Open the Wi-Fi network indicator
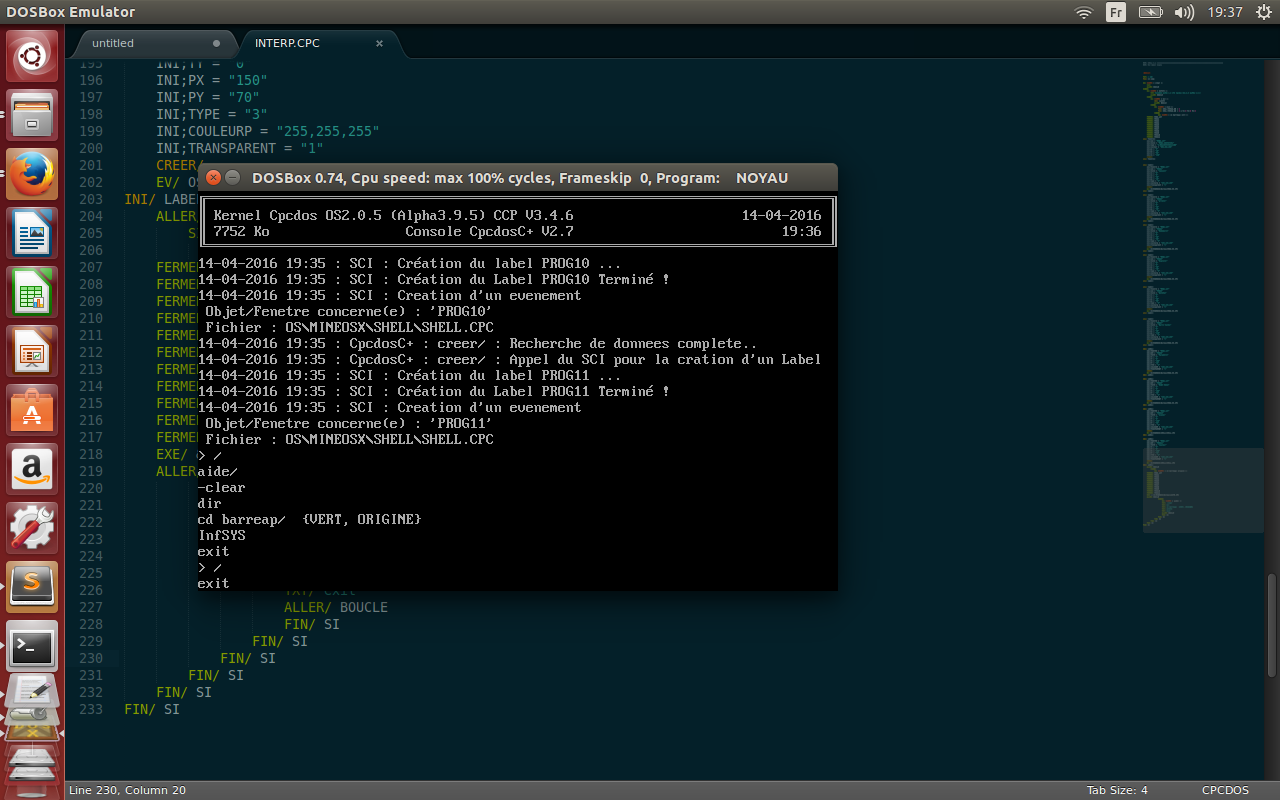The width and height of the screenshot is (1280, 800). point(1084,12)
